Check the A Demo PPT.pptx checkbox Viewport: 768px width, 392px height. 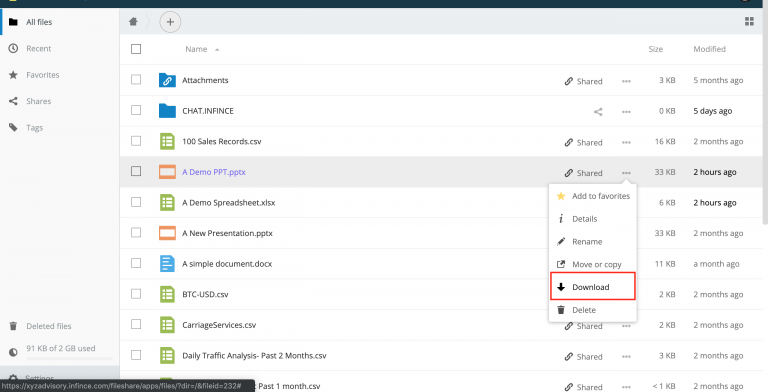[136, 171]
